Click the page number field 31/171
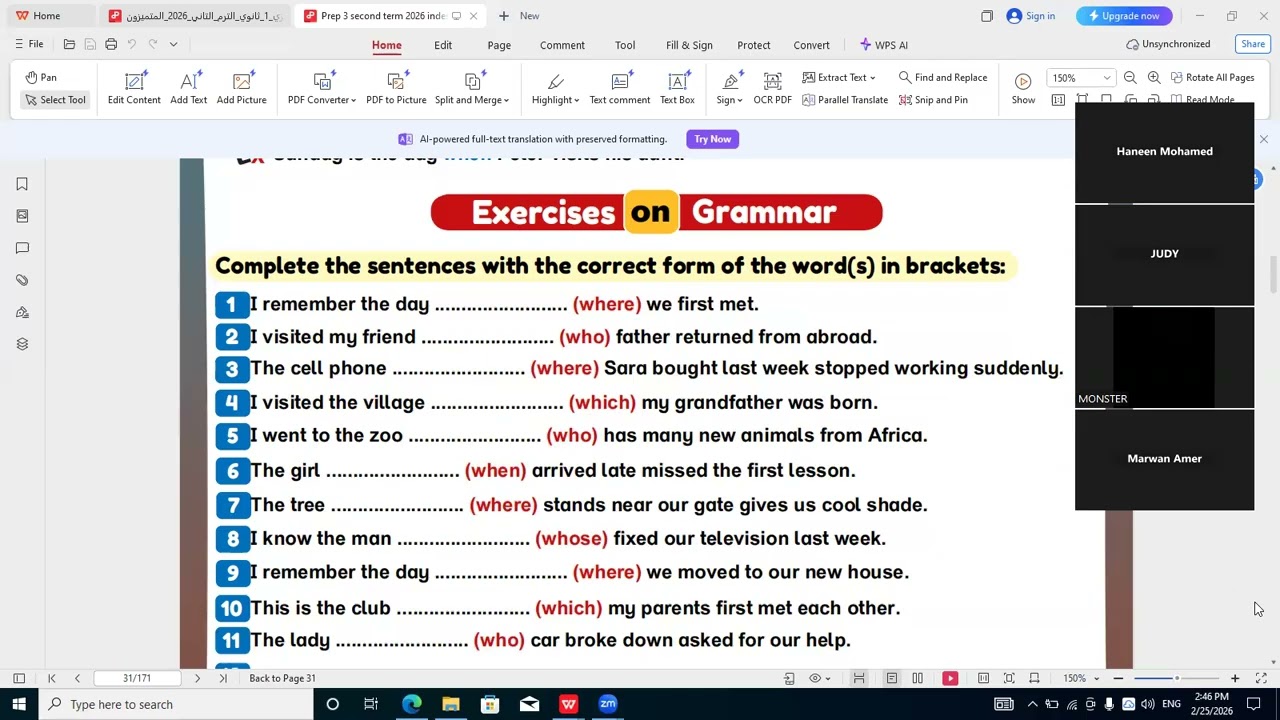The width and height of the screenshot is (1280, 720). [x=137, y=678]
